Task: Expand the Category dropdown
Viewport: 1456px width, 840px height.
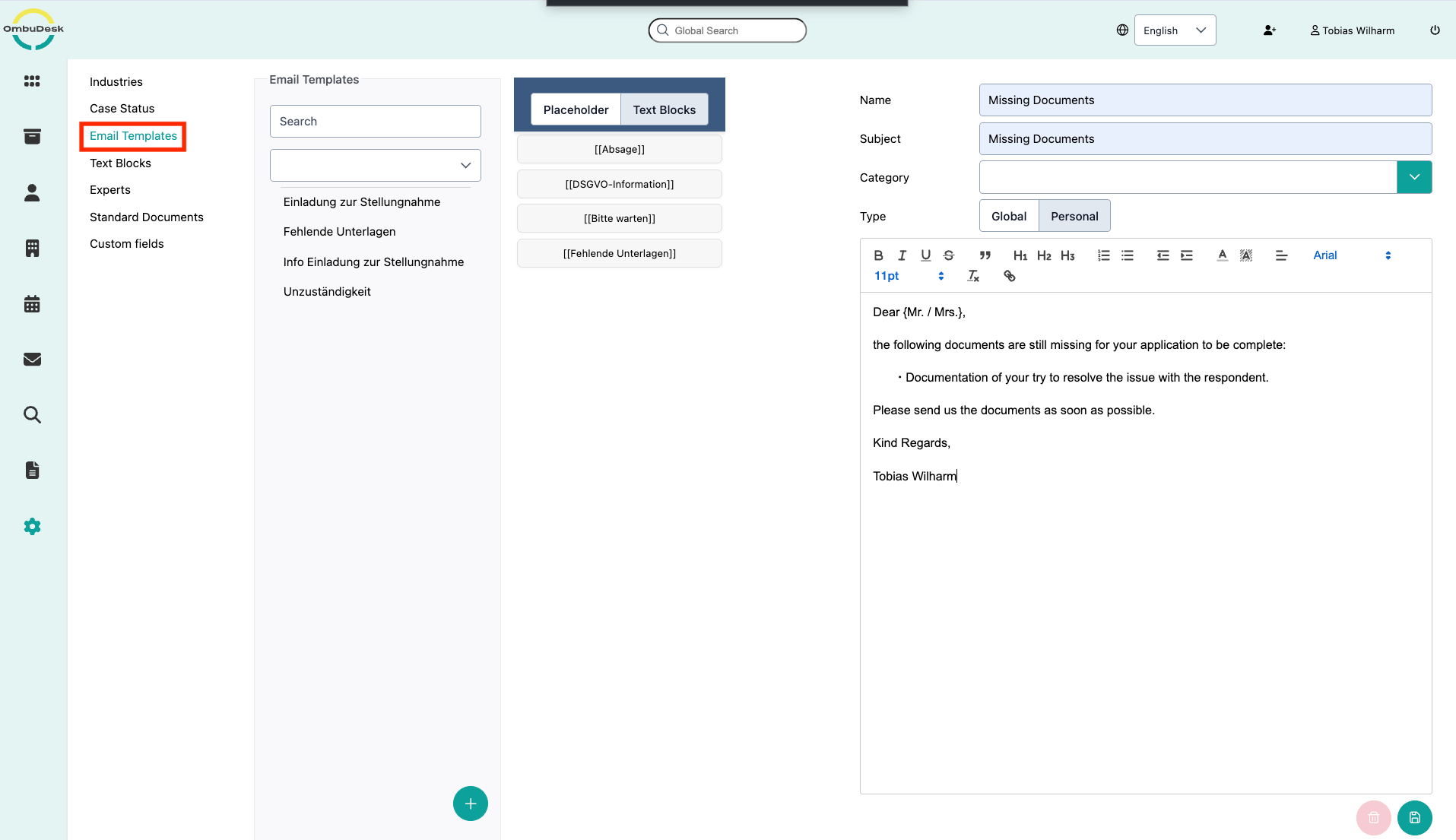Action: (1413, 177)
